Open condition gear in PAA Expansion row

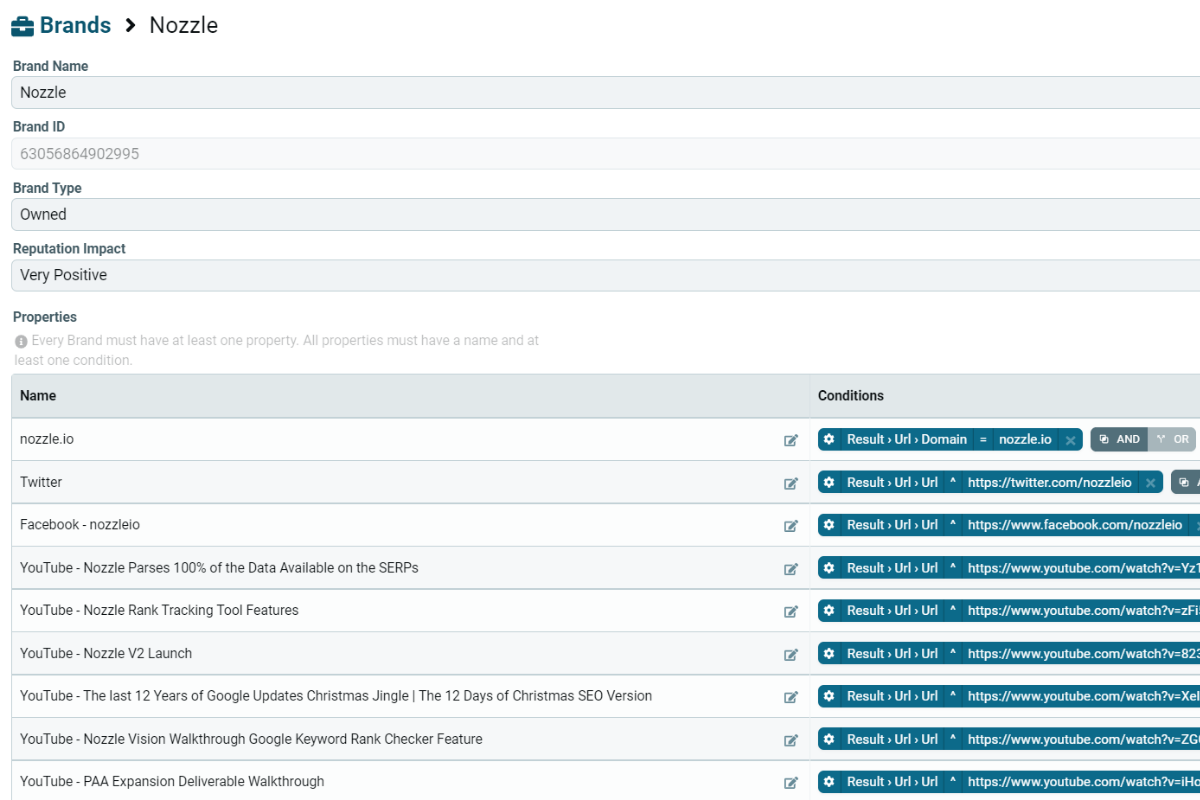[829, 782]
